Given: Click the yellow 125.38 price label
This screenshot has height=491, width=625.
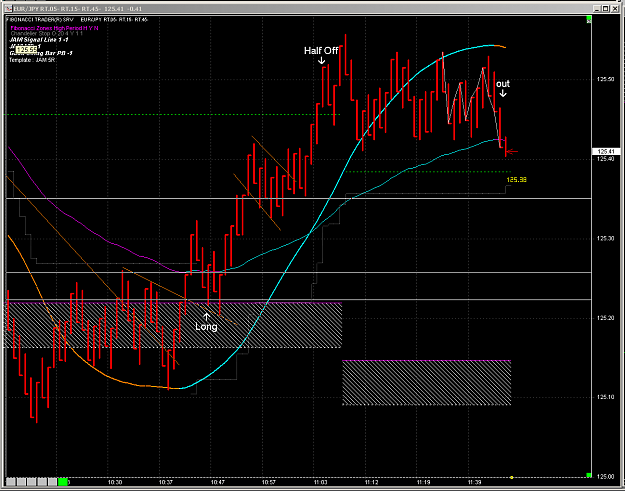Looking at the screenshot, I should pos(516,180).
